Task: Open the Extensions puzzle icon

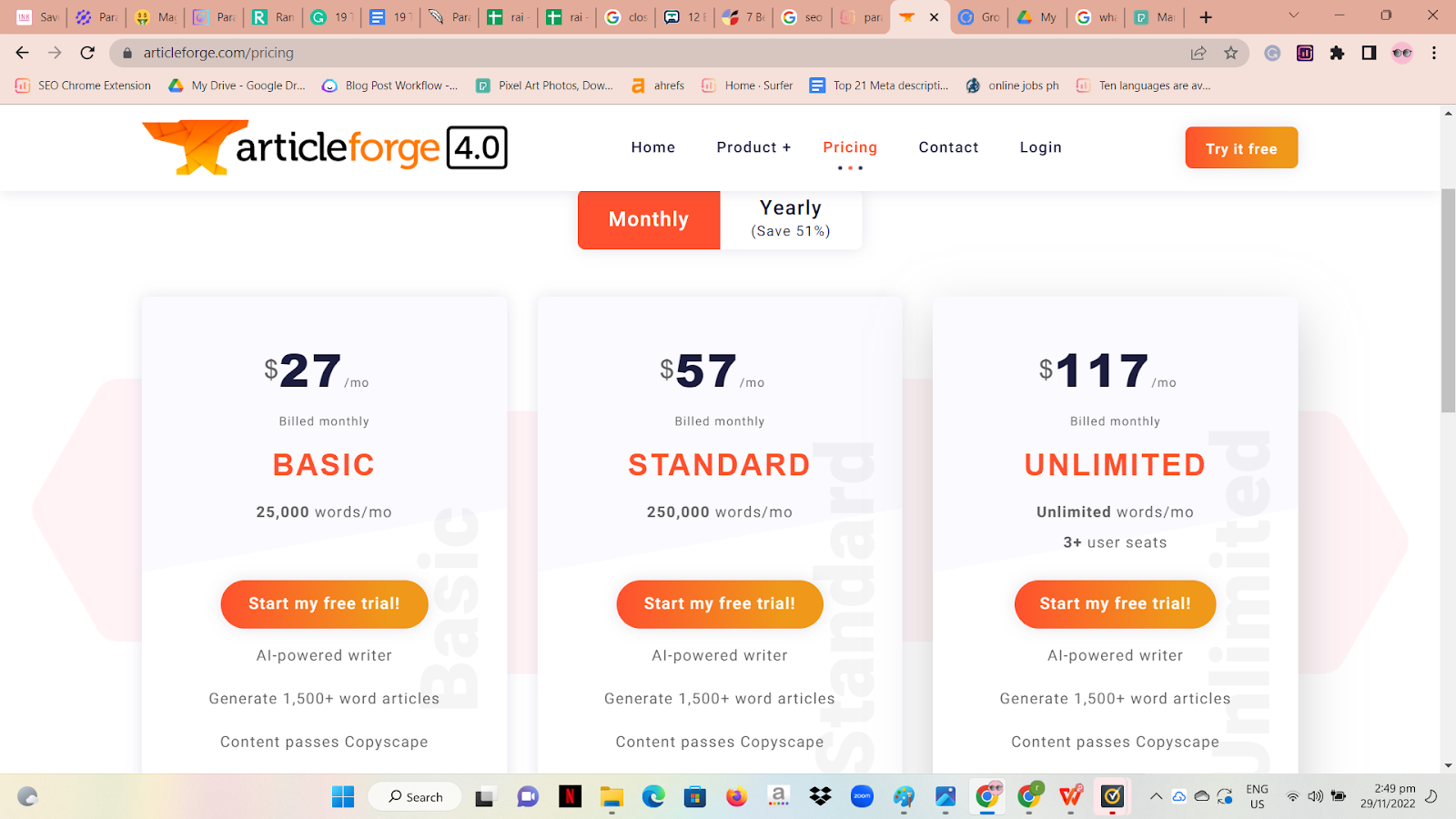Action: [x=1337, y=53]
